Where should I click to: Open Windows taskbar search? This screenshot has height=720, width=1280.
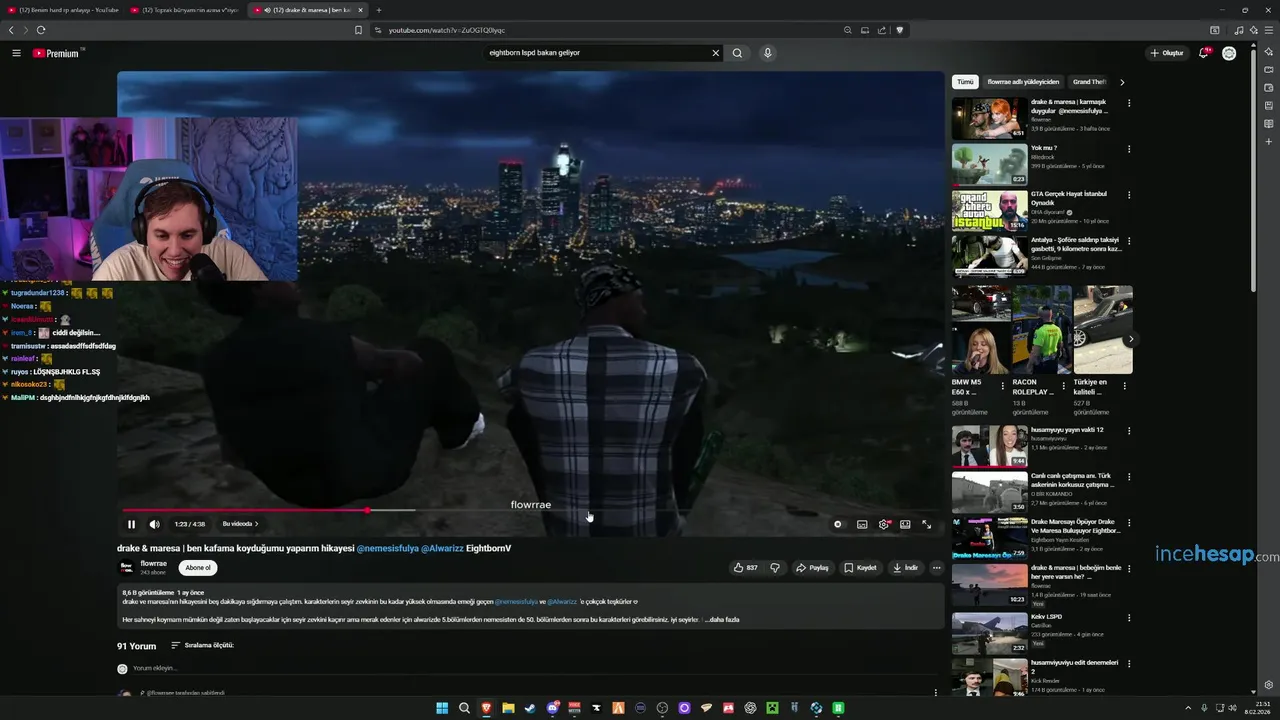point(464,708)
